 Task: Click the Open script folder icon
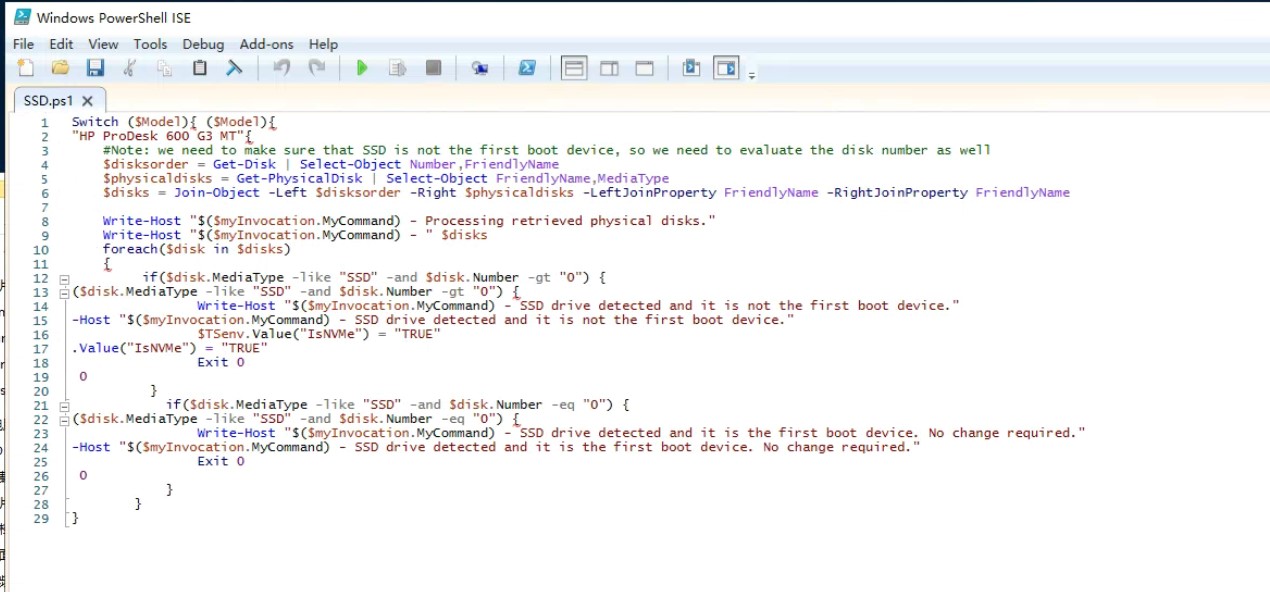tap(60, 68)
